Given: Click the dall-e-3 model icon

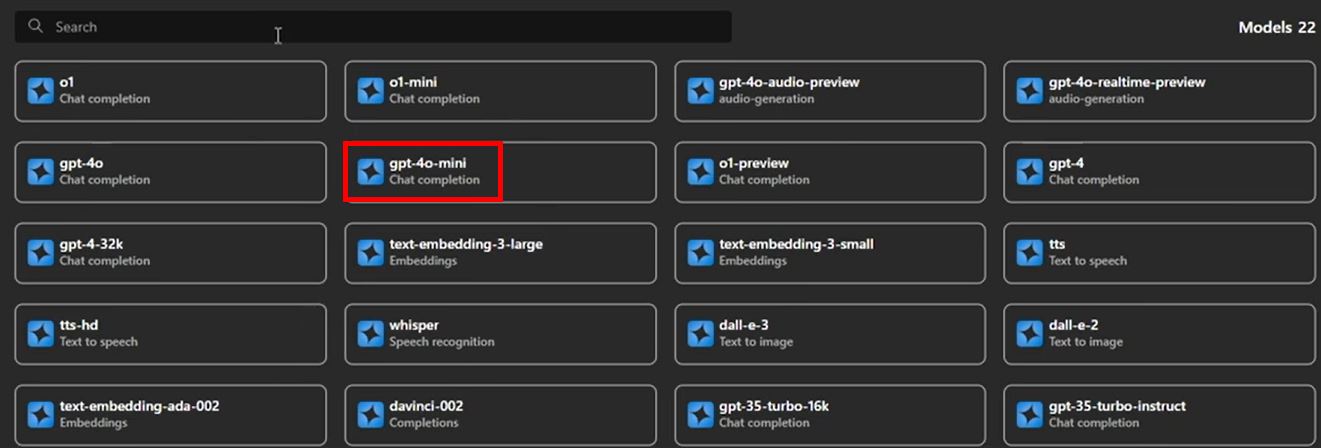Looking at the screenshot, I should pyautogui.click(x=700, y=334).
